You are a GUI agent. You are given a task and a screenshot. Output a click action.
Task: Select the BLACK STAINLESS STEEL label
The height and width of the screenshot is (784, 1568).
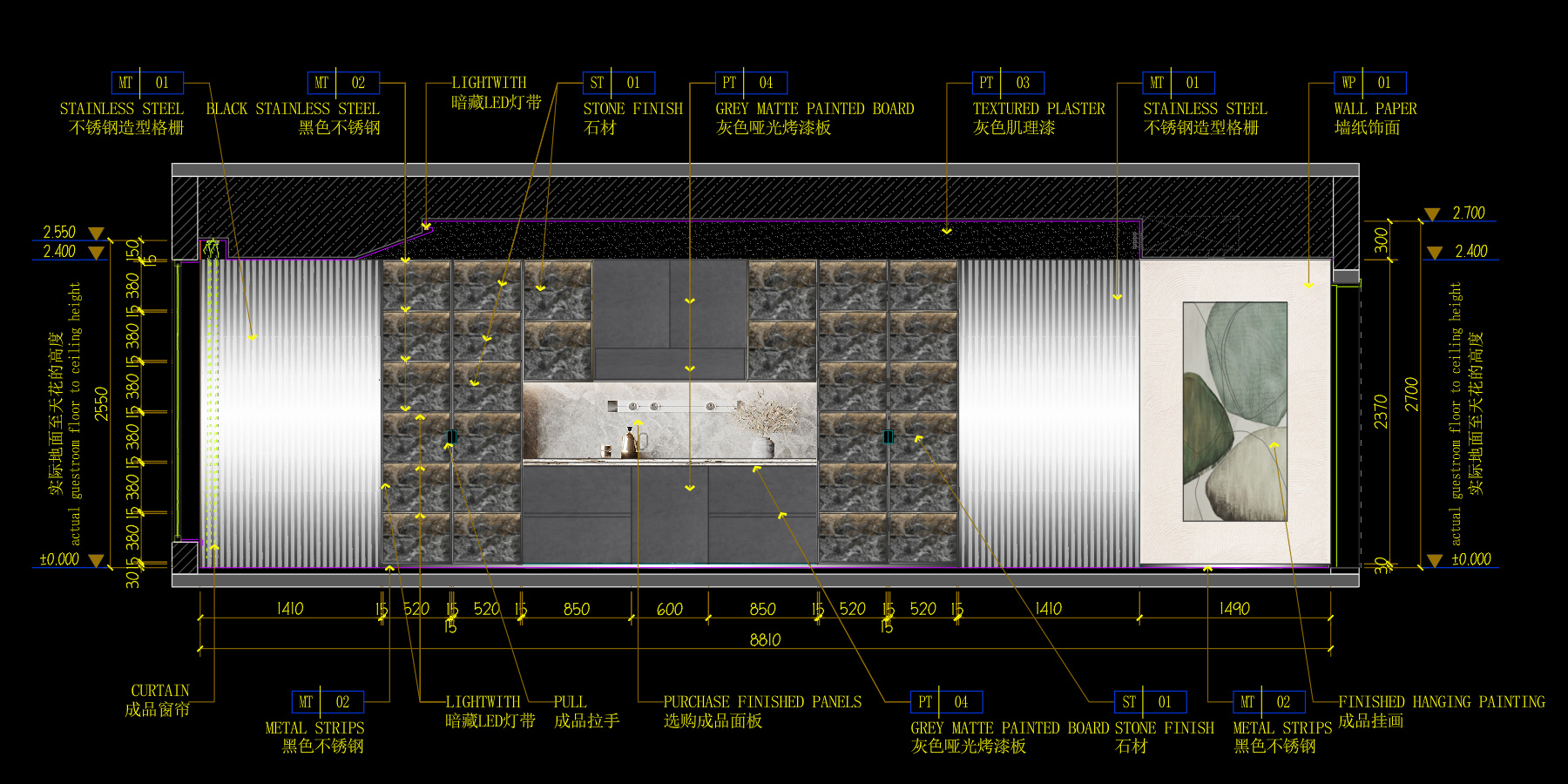(x=293, y=109)
